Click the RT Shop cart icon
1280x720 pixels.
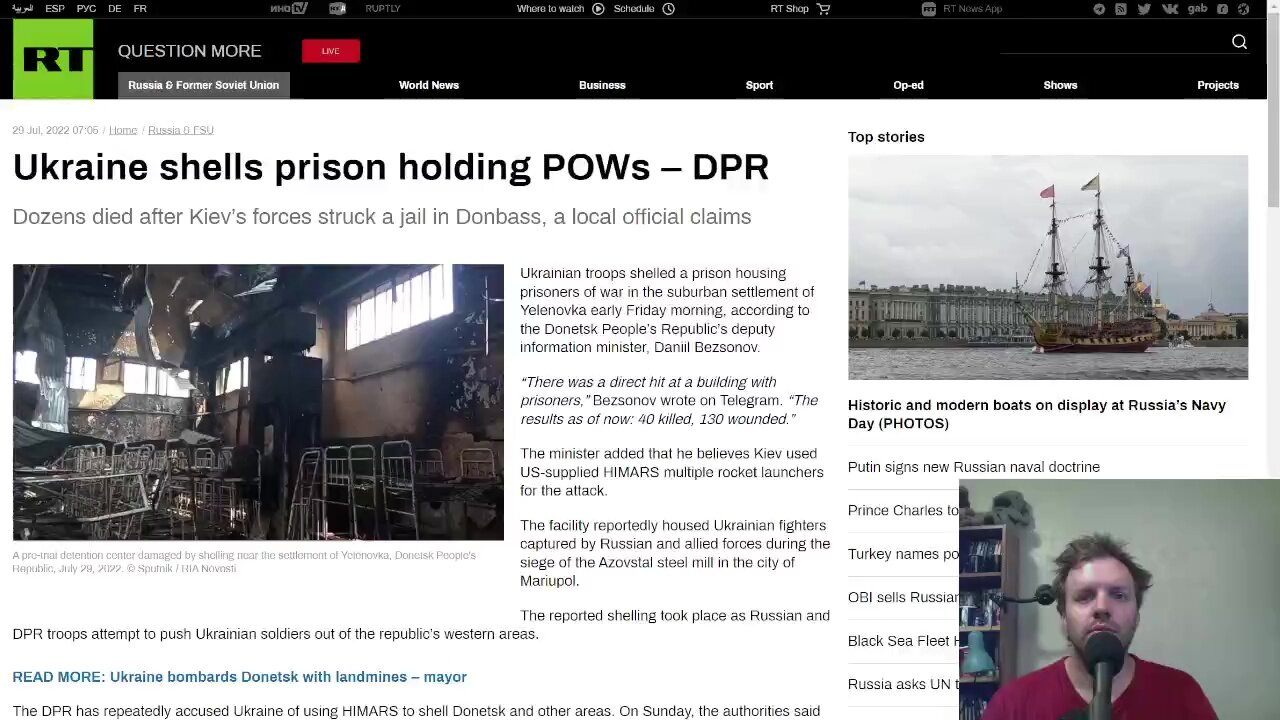[x=824, y=9]
